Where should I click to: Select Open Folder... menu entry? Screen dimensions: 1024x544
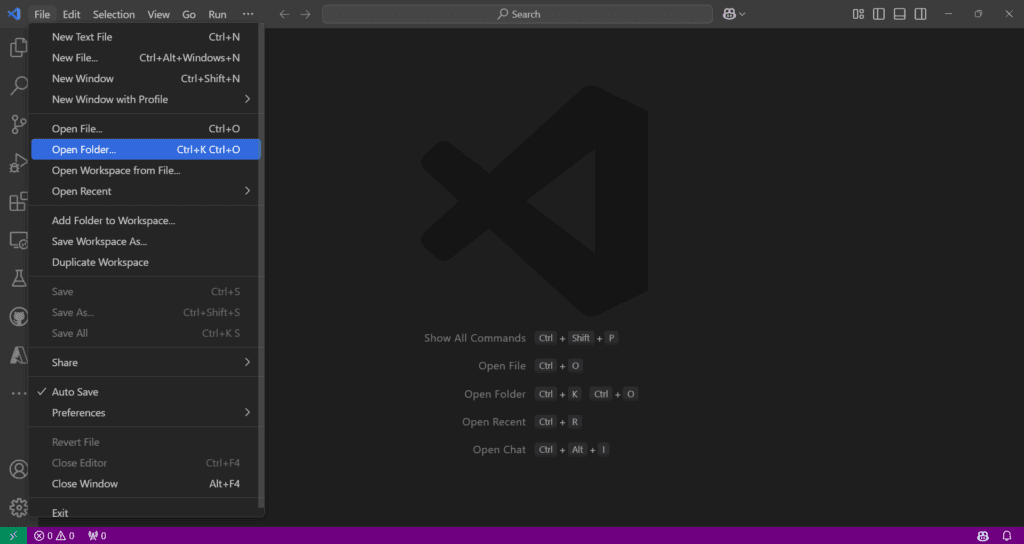[146, 150]
